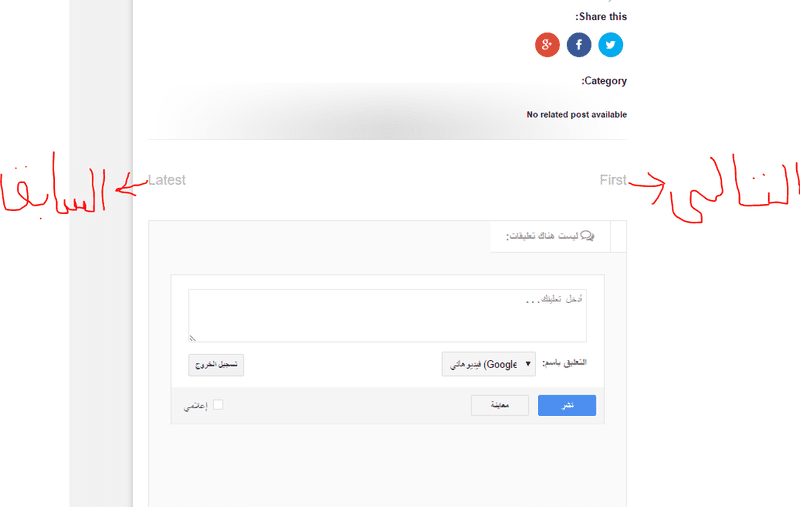The width and height of the screenshot is (800, 507).
Task: Open the First post link
Action: click(613, 180)
